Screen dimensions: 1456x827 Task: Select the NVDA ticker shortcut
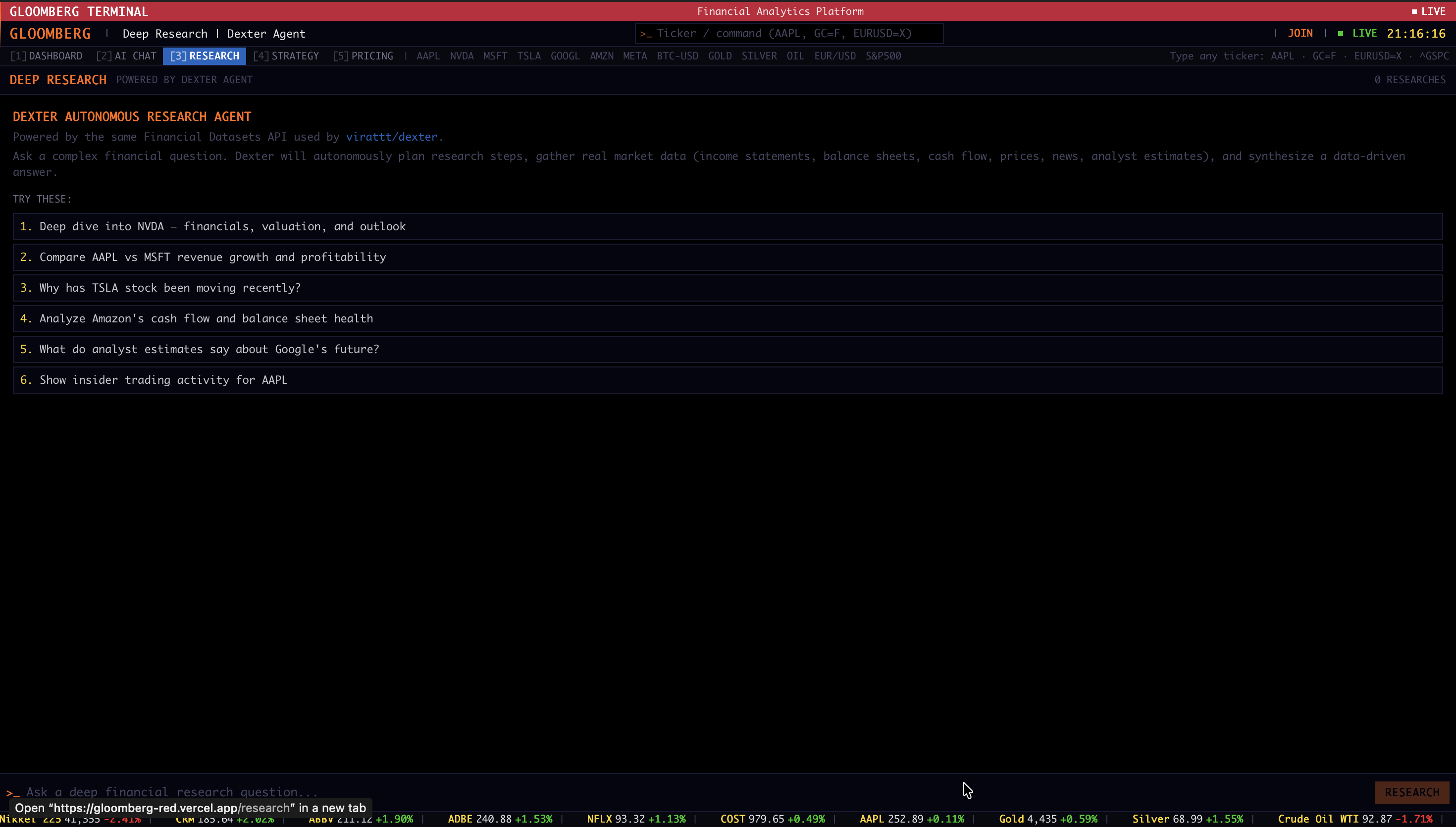(x=461, y=55)
